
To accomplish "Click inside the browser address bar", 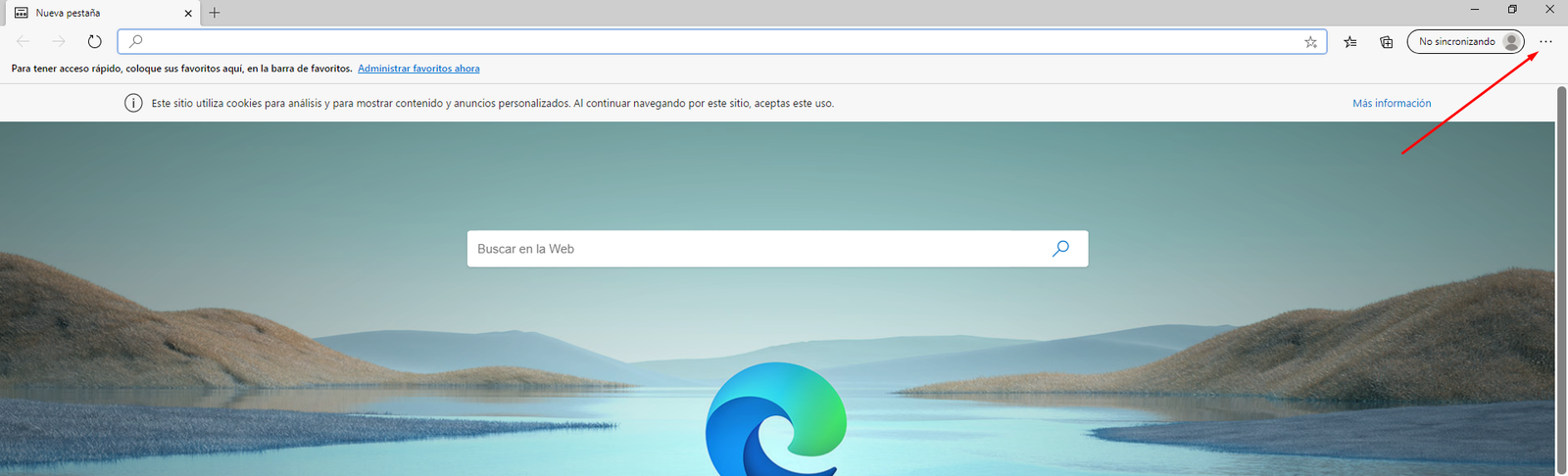I will coord(715,41).
